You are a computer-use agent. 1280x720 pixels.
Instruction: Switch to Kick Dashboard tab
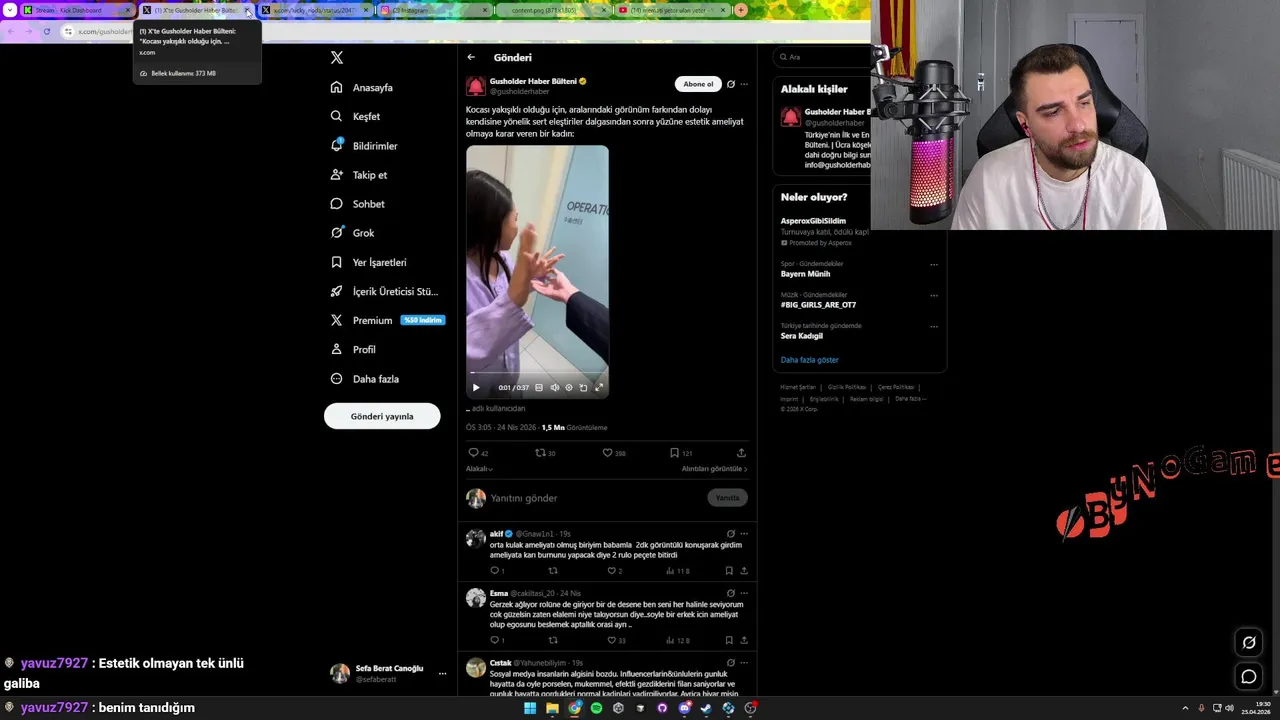click(x=78, y=10)
